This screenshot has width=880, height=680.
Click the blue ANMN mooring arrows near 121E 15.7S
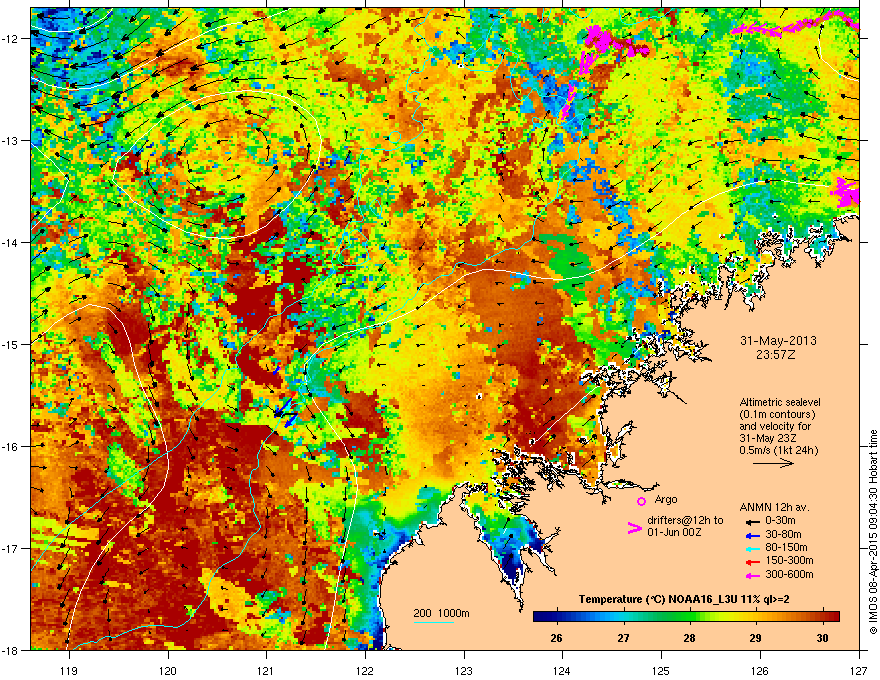[x=286, y=412]
